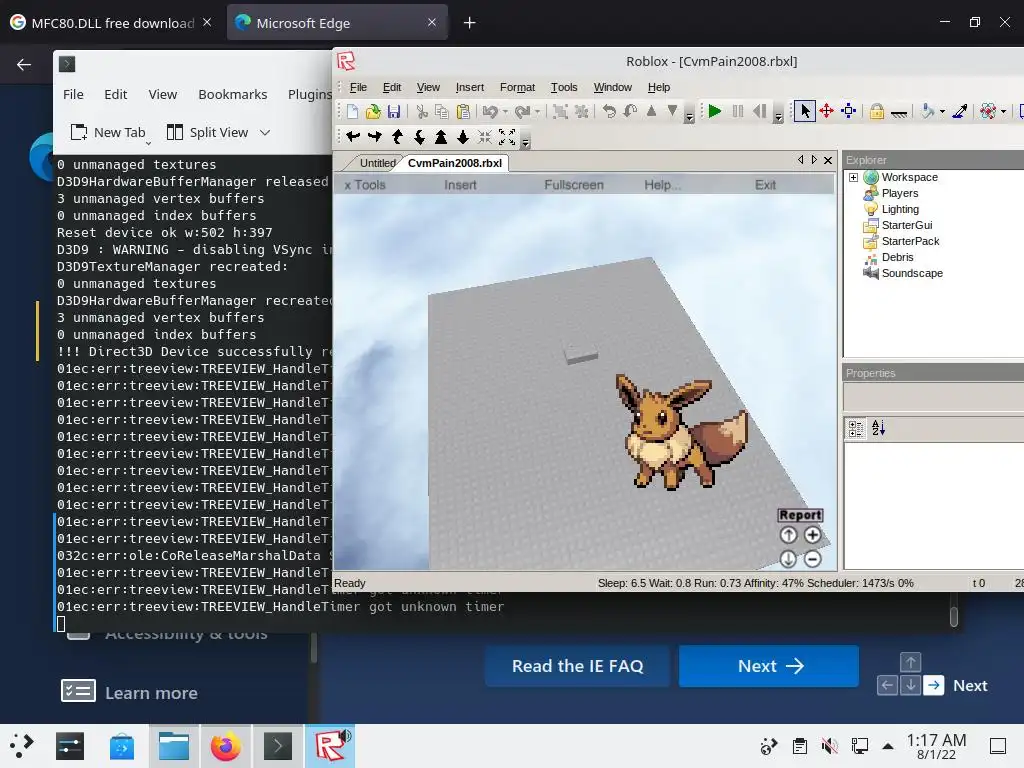Open the Roblox Insert menu
Viewport: 1024px width, 768px height.
coord(470,87)
